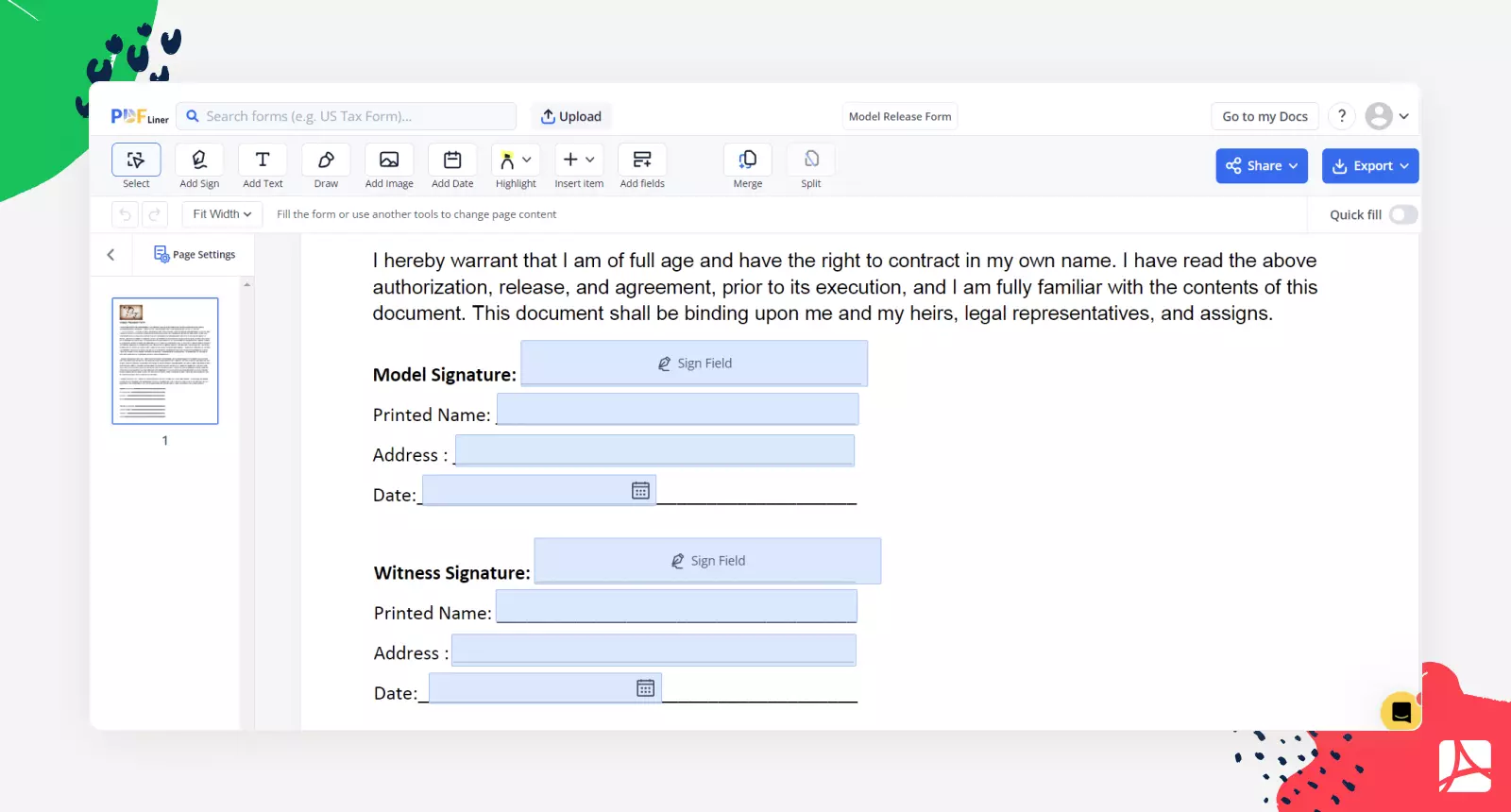Screen dimensions: 1511x812
Task: Expand the Insert item dropdown arrow
Action: click(x=590, y=160)
